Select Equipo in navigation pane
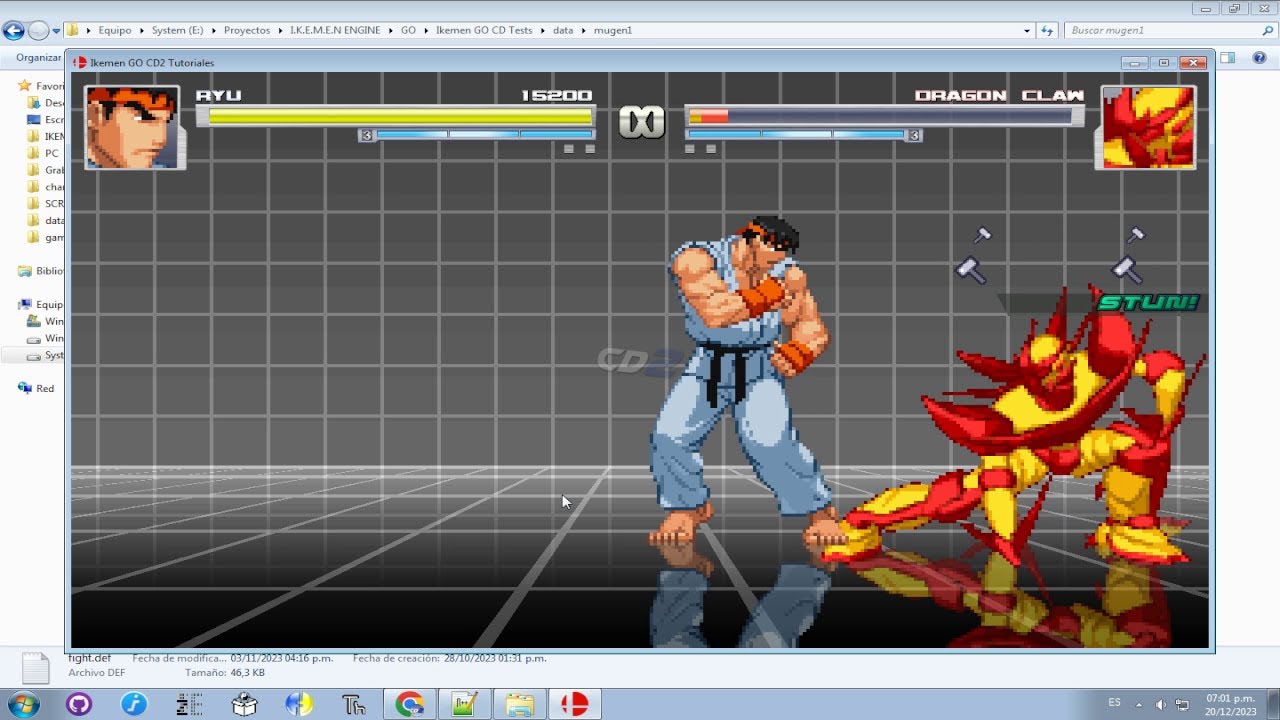 (40, 304)
